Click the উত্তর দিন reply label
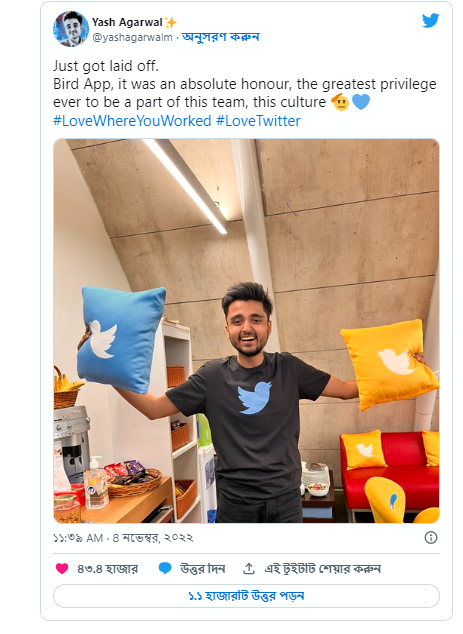463x634 pixels. 203,569
